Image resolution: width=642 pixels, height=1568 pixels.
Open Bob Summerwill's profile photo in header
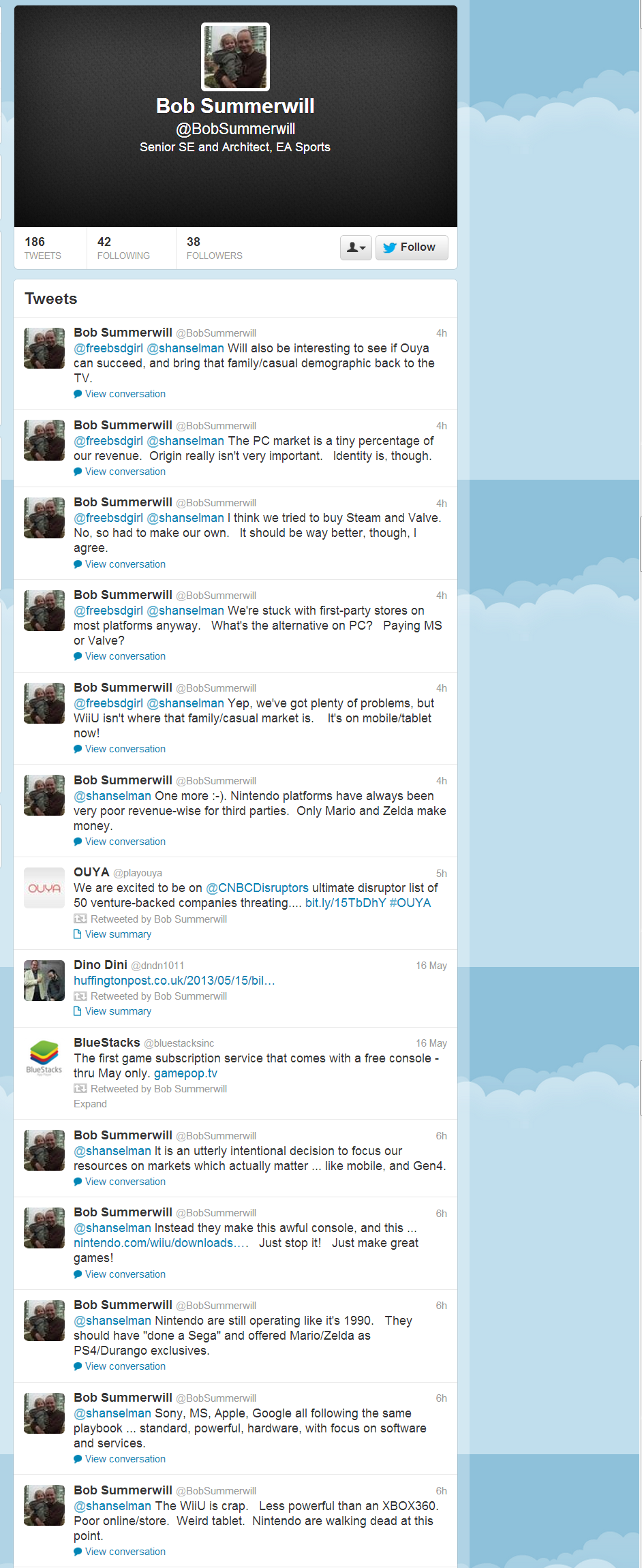pyautogui.click(x=235, y=57)
